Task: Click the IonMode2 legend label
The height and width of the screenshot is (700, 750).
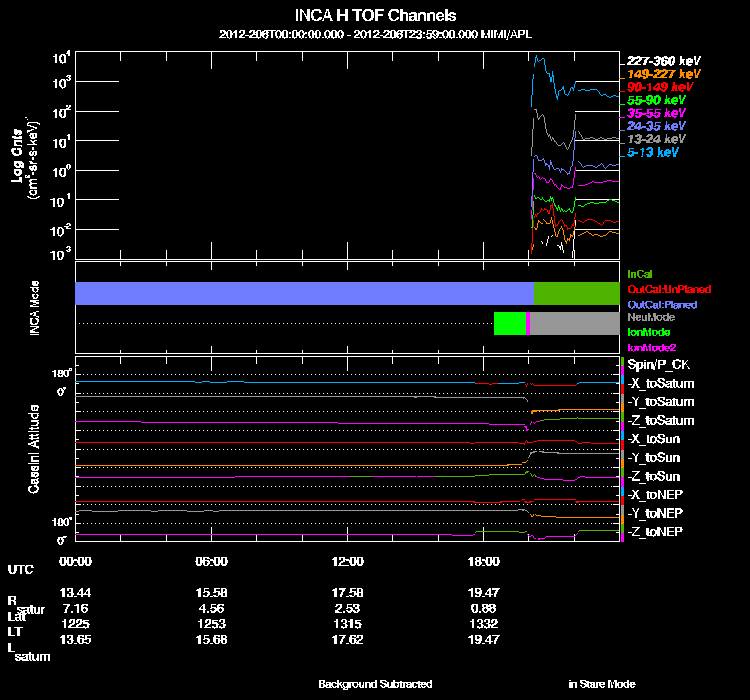Action: [x=650, y=346]
